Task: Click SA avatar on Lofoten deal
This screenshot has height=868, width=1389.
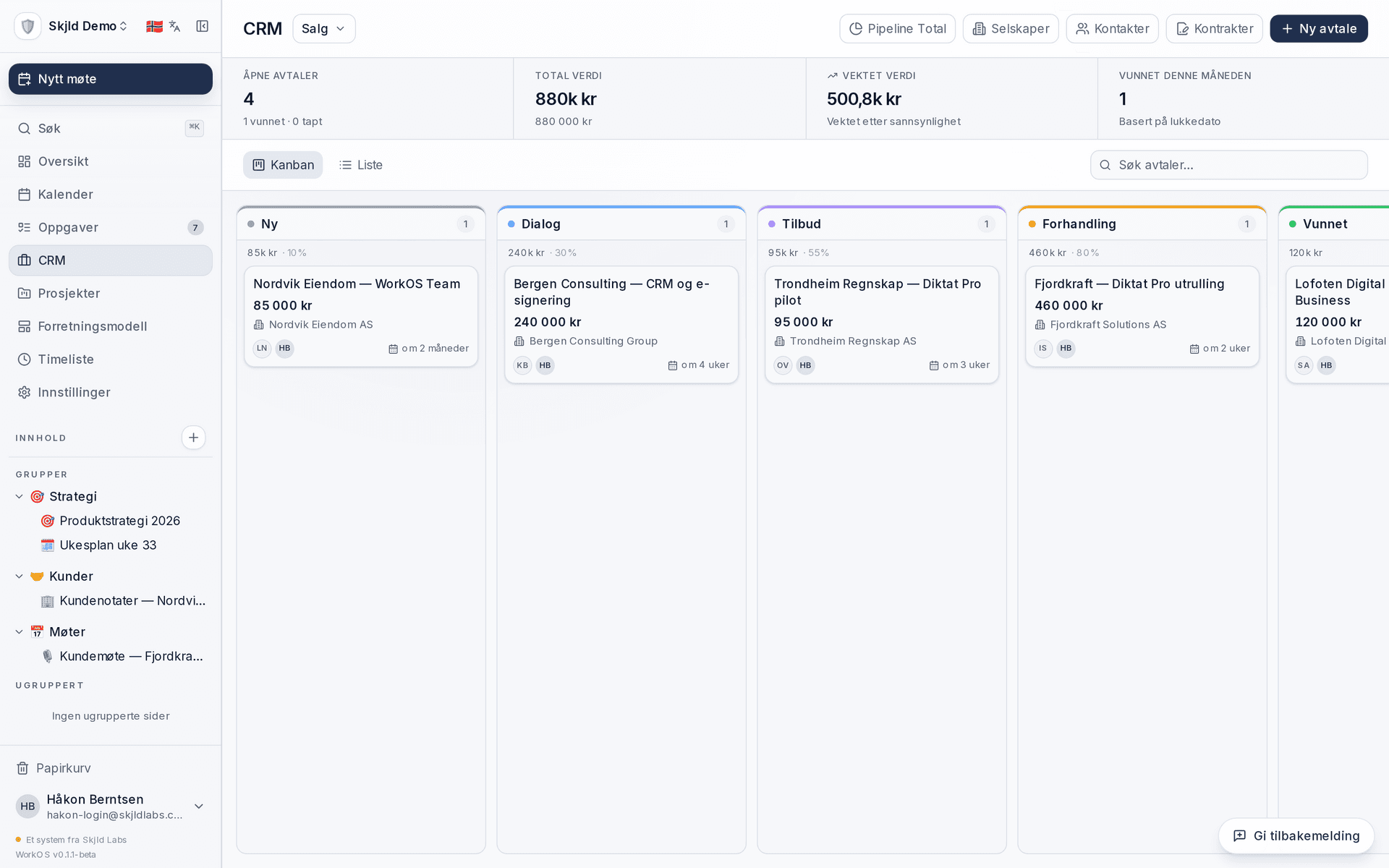Action: [1304, 365]
